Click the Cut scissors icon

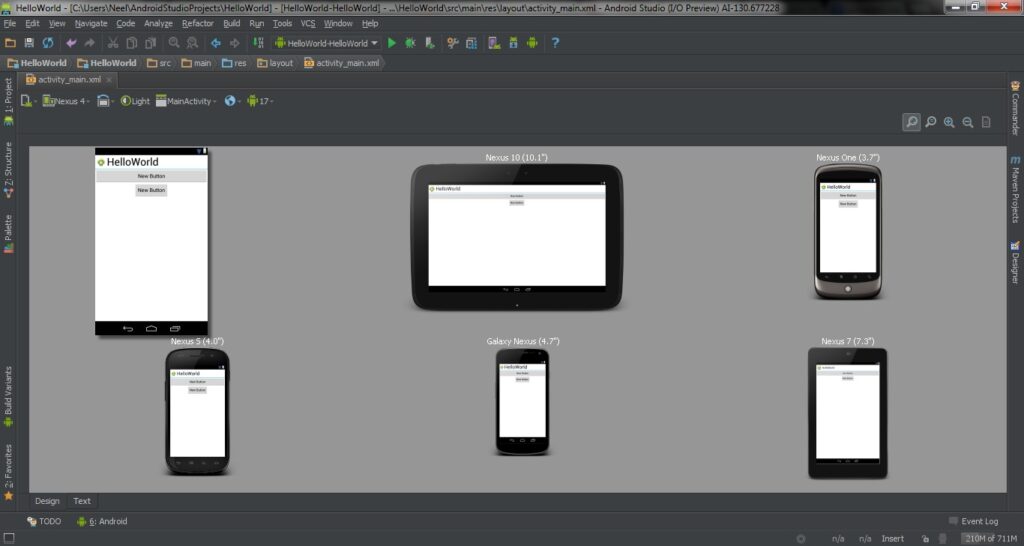point(113,43)
